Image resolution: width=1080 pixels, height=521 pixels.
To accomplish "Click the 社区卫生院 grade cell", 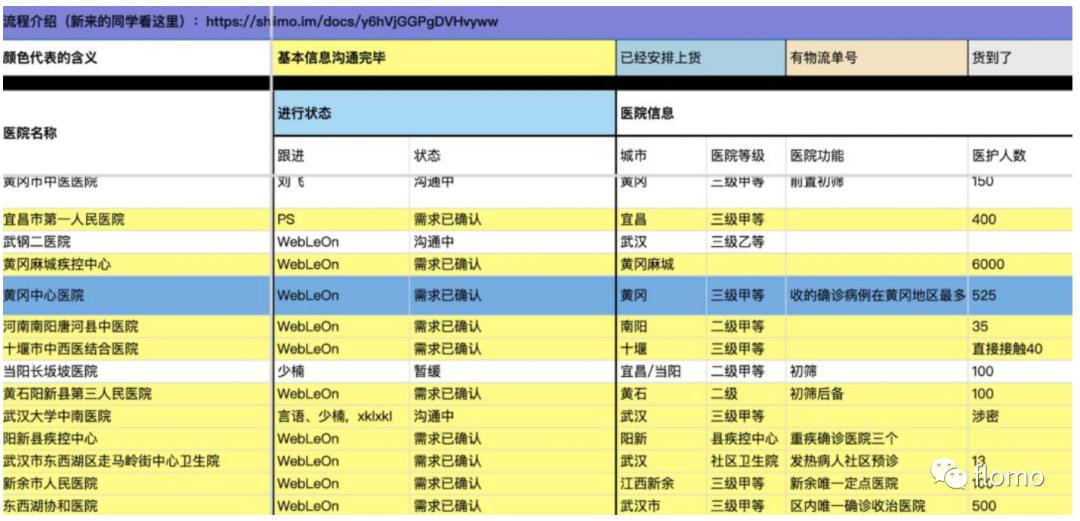I will pyautogui.click(x=746, y=461).
